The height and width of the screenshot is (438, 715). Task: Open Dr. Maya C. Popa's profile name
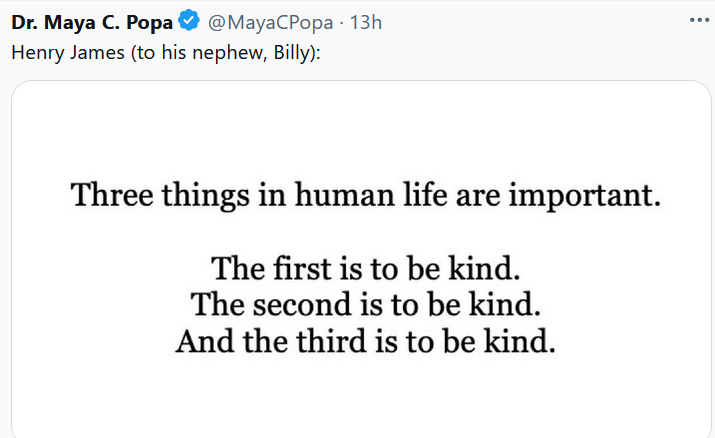point(92,22)
